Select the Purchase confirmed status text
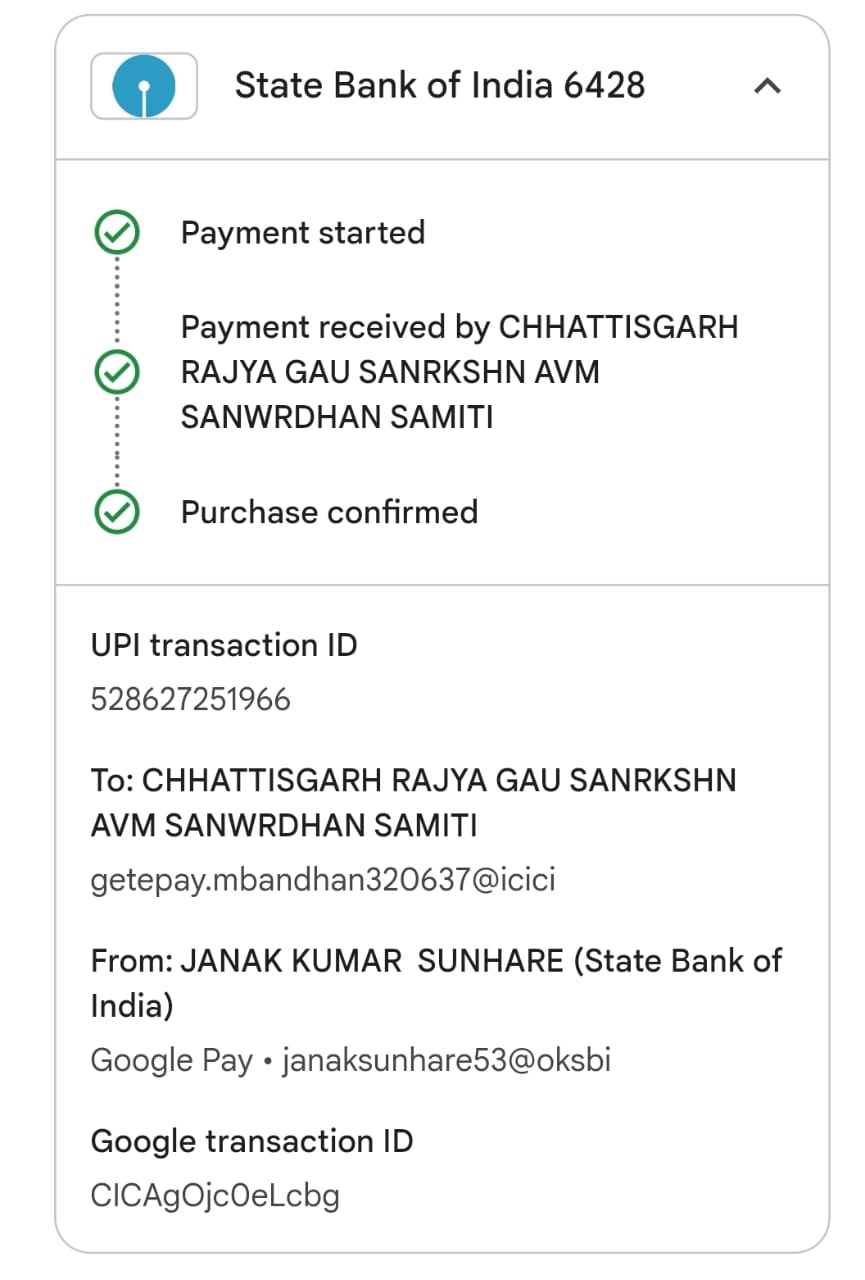The image size is (865, 1280). point(329,512)
